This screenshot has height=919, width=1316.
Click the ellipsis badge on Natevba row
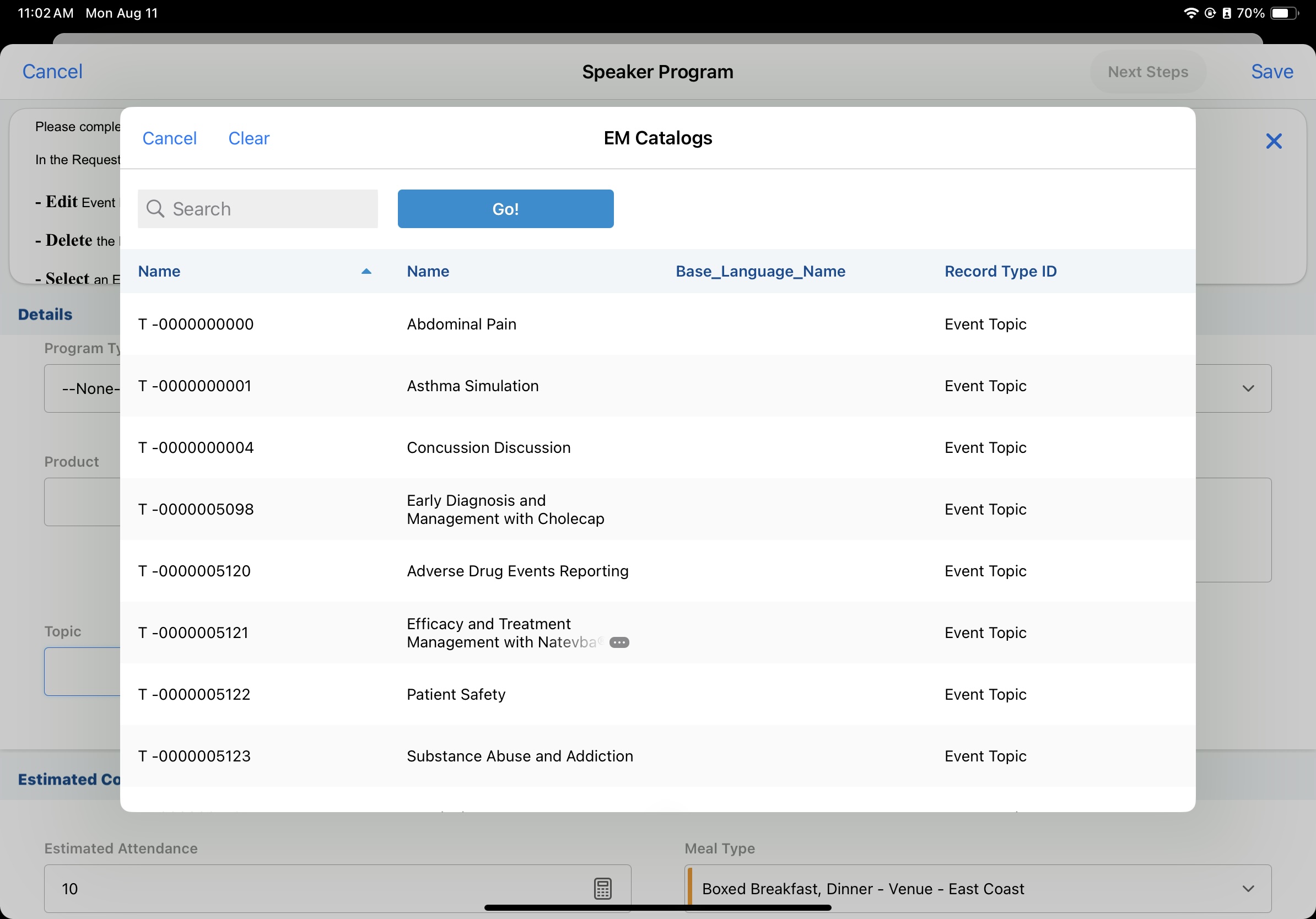point(619,642)
